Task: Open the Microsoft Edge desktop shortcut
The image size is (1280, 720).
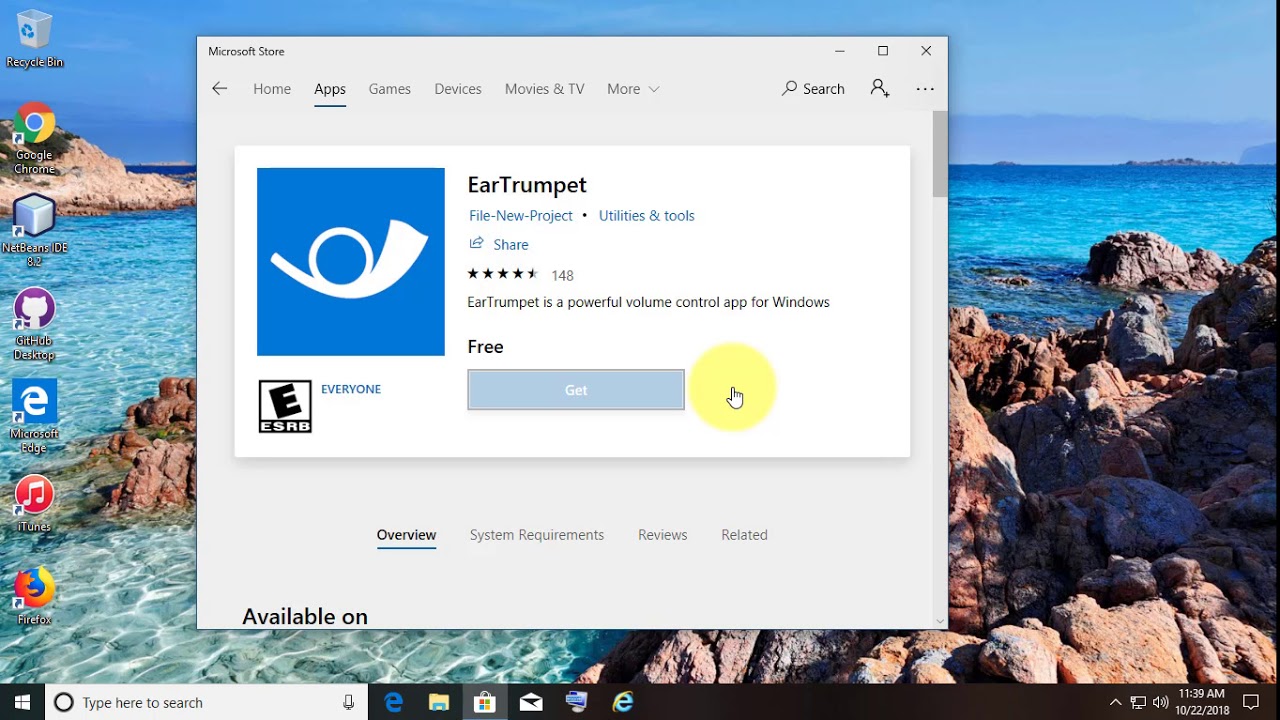Action: pos(34,417)
